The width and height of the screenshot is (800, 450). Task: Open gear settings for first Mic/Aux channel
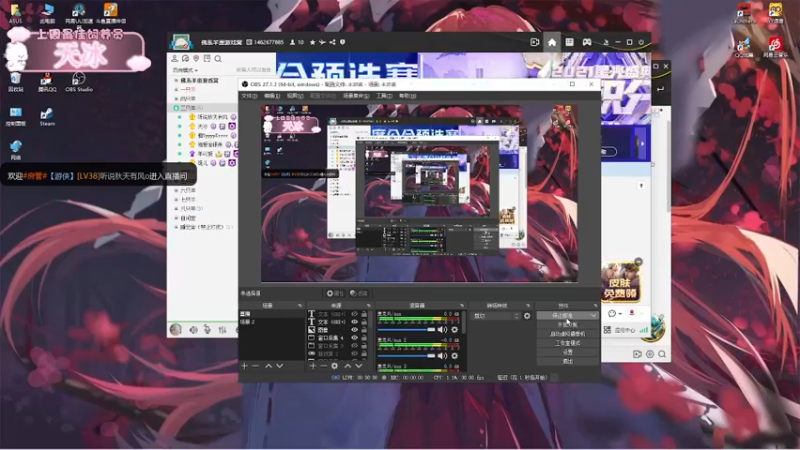[x=455, y=330]
